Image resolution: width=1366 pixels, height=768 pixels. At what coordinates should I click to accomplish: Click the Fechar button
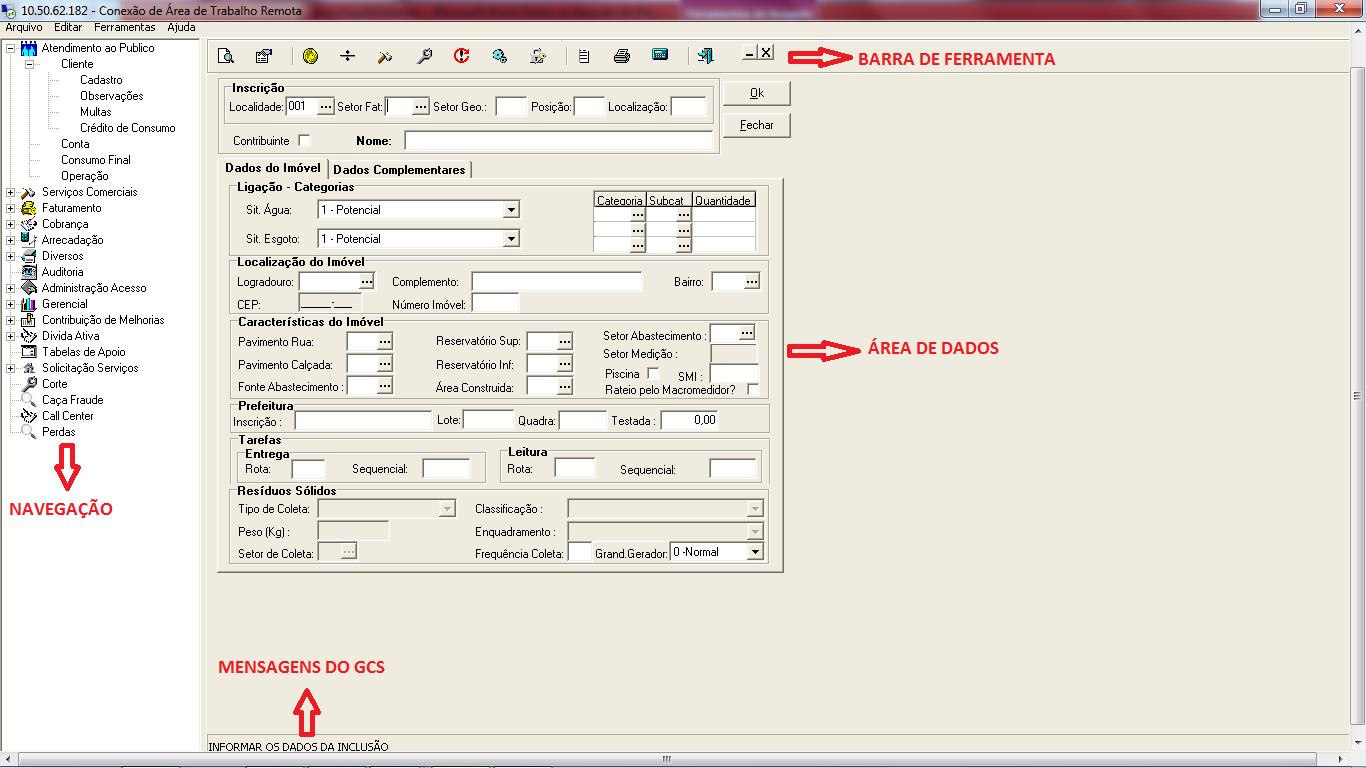coord(756,125)
